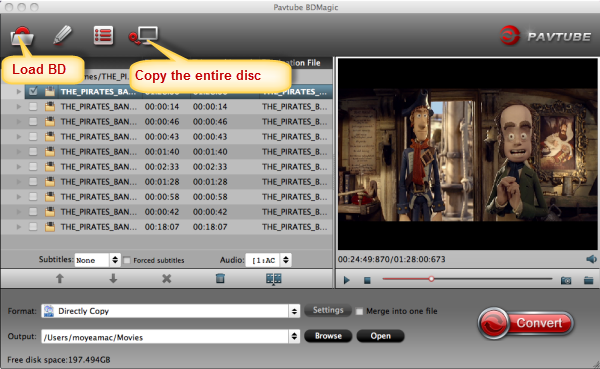This screenshot has width=600, height=369.
Task: Check the title with duration 00:18:07
Action: click(33, 227)
